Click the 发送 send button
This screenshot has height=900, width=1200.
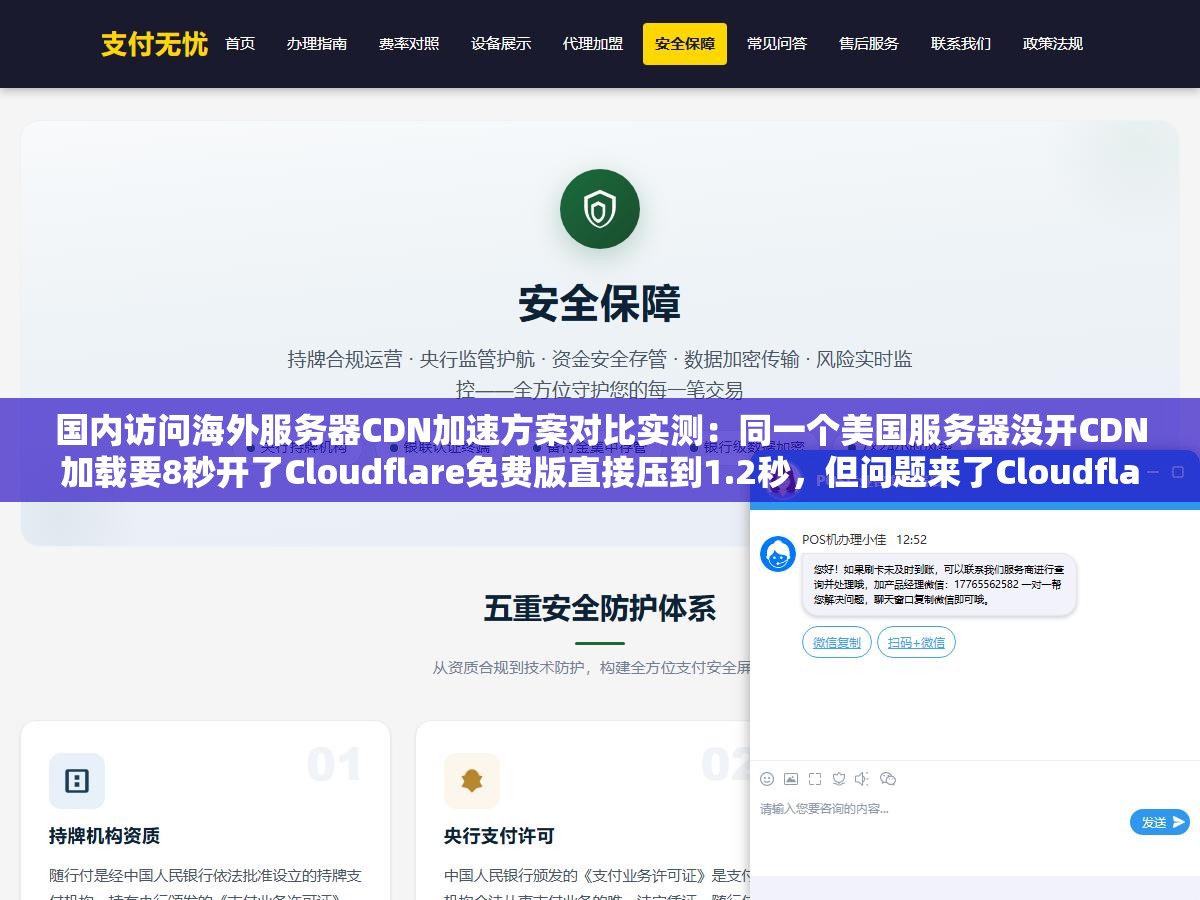(x=1160, y=822)
